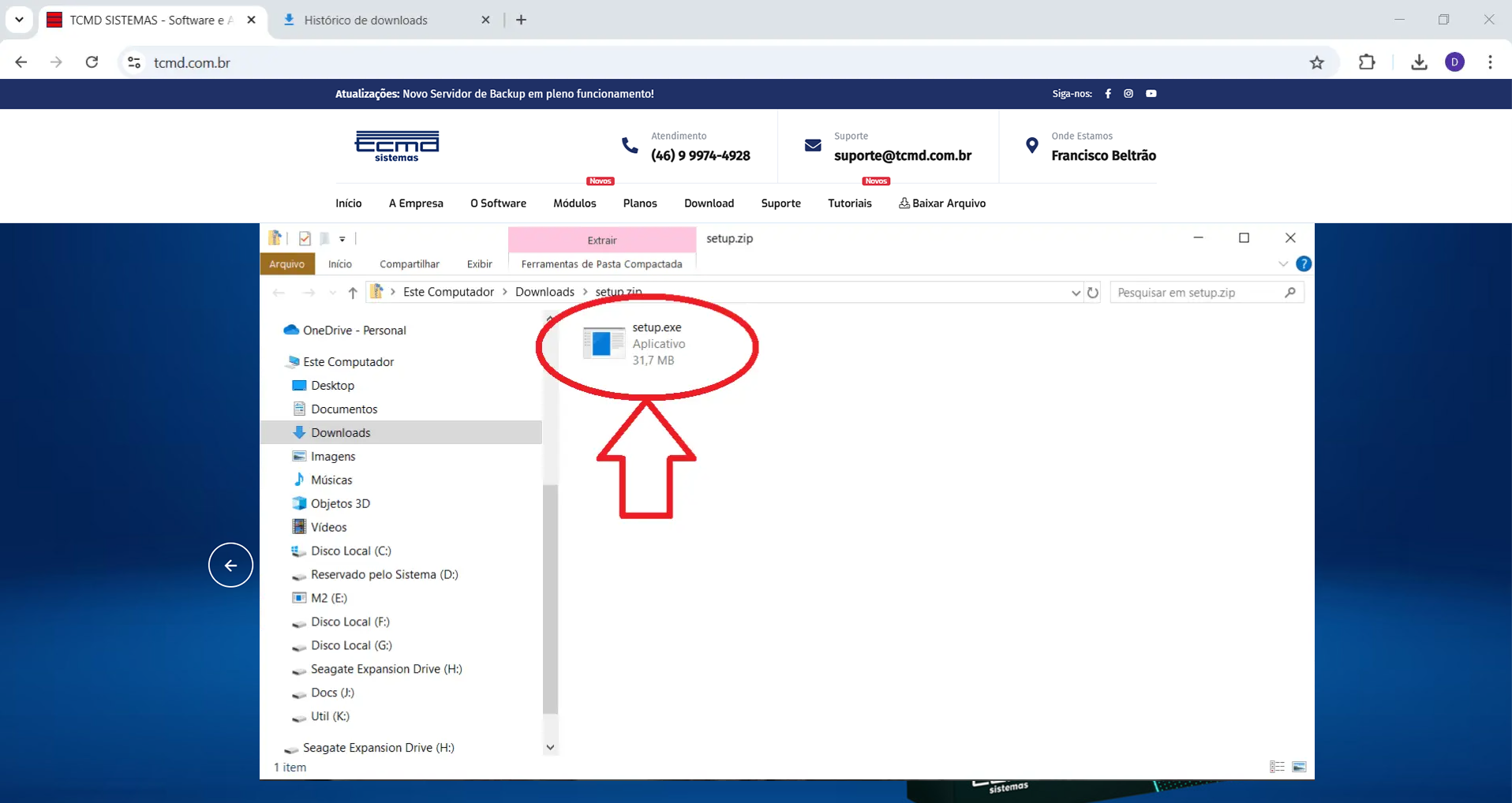1512x803 pixels.
Task: Click the Facebook icon in top bar
Action: pos(1108,94)
